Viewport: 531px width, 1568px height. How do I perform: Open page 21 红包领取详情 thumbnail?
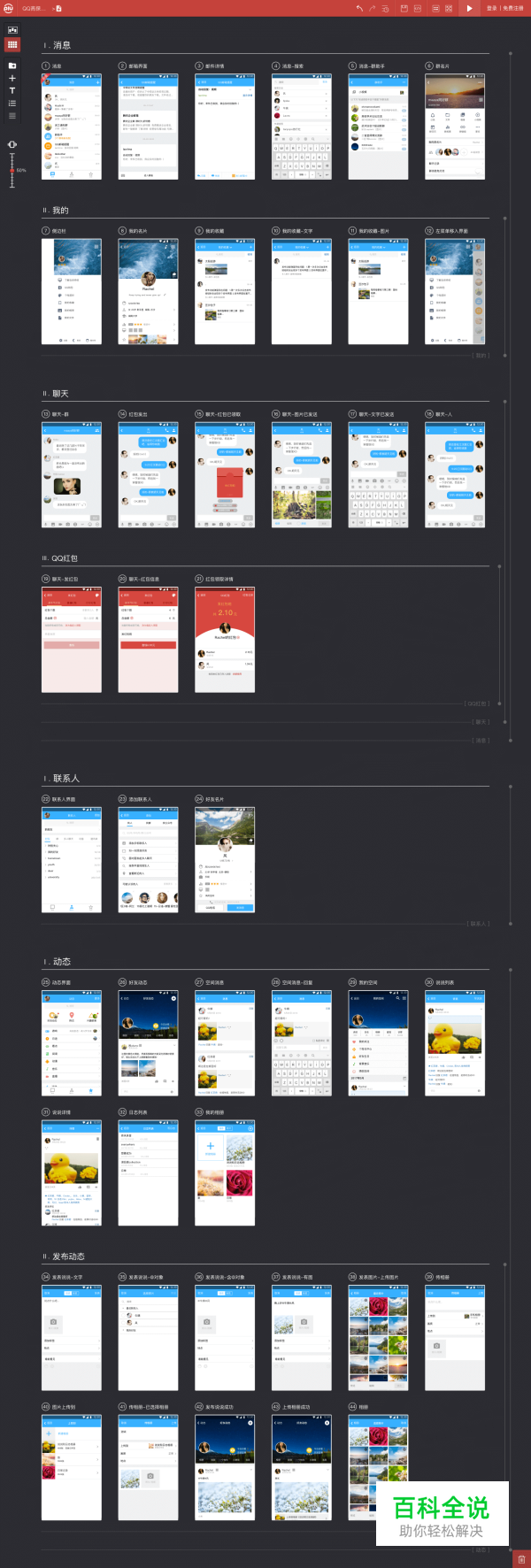[x=225, y=639]
